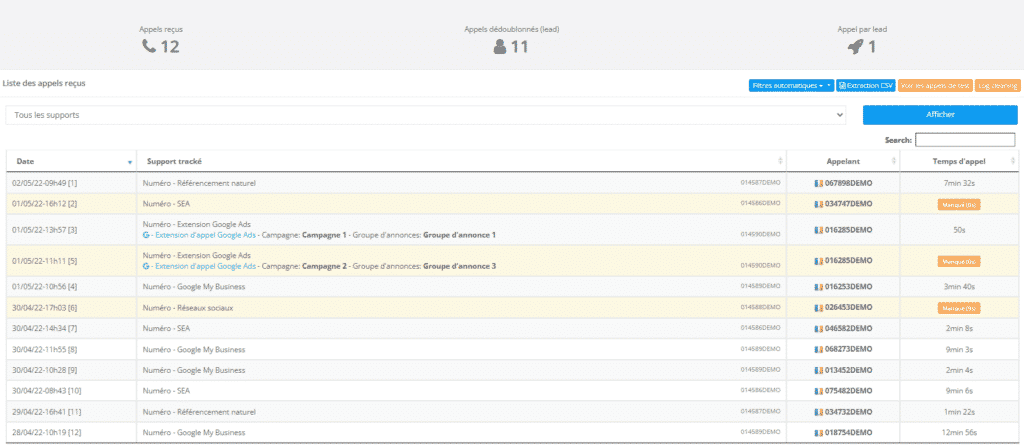Click the icon beside caller 013452DEMO
The height and width of the screenshot is (447, 1024).
(x=819, y=370)
